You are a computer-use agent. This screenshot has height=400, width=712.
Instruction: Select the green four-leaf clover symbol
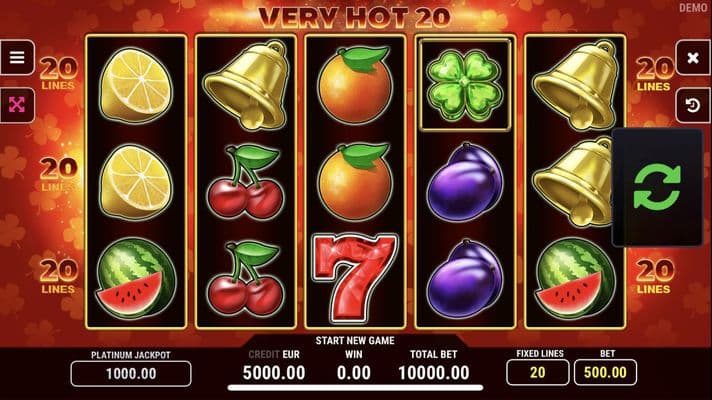pyautogui.click(x=465, y=85)
